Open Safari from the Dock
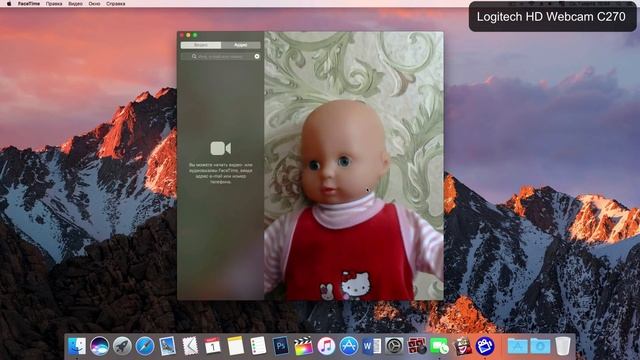This screenshot has width=640, height=360. coord(144,346)
